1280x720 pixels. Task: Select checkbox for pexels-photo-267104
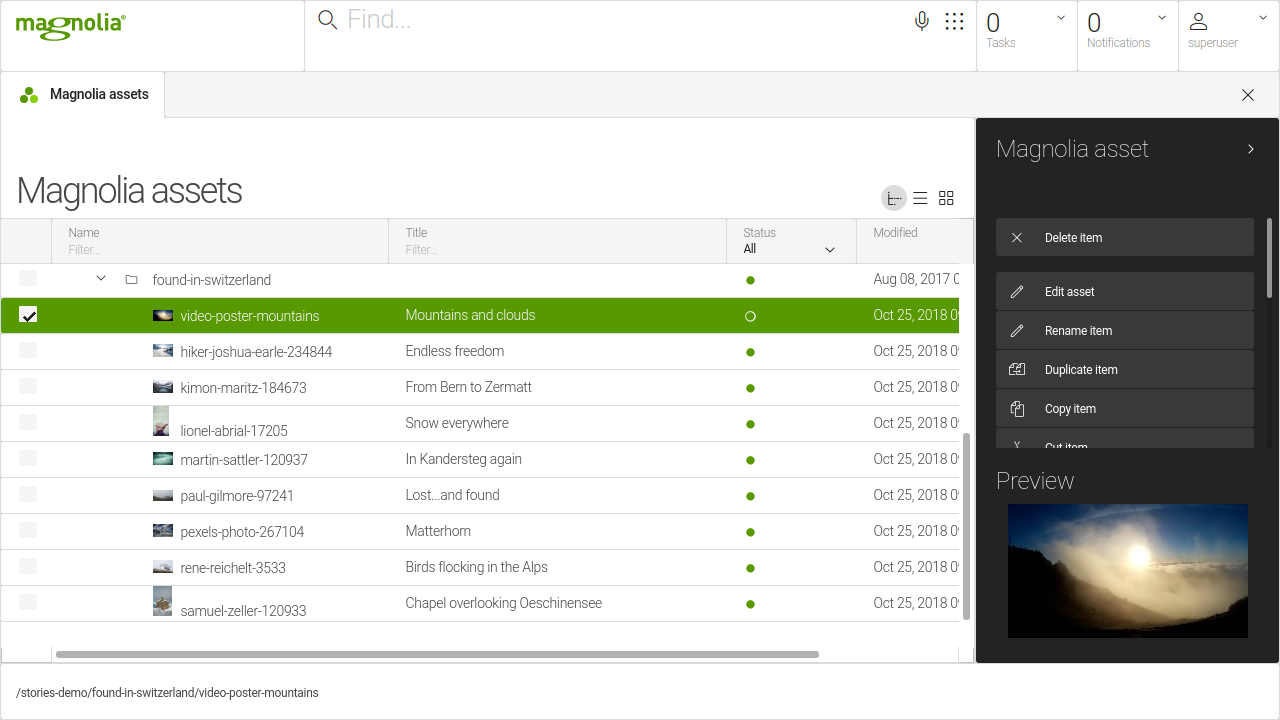28,531
